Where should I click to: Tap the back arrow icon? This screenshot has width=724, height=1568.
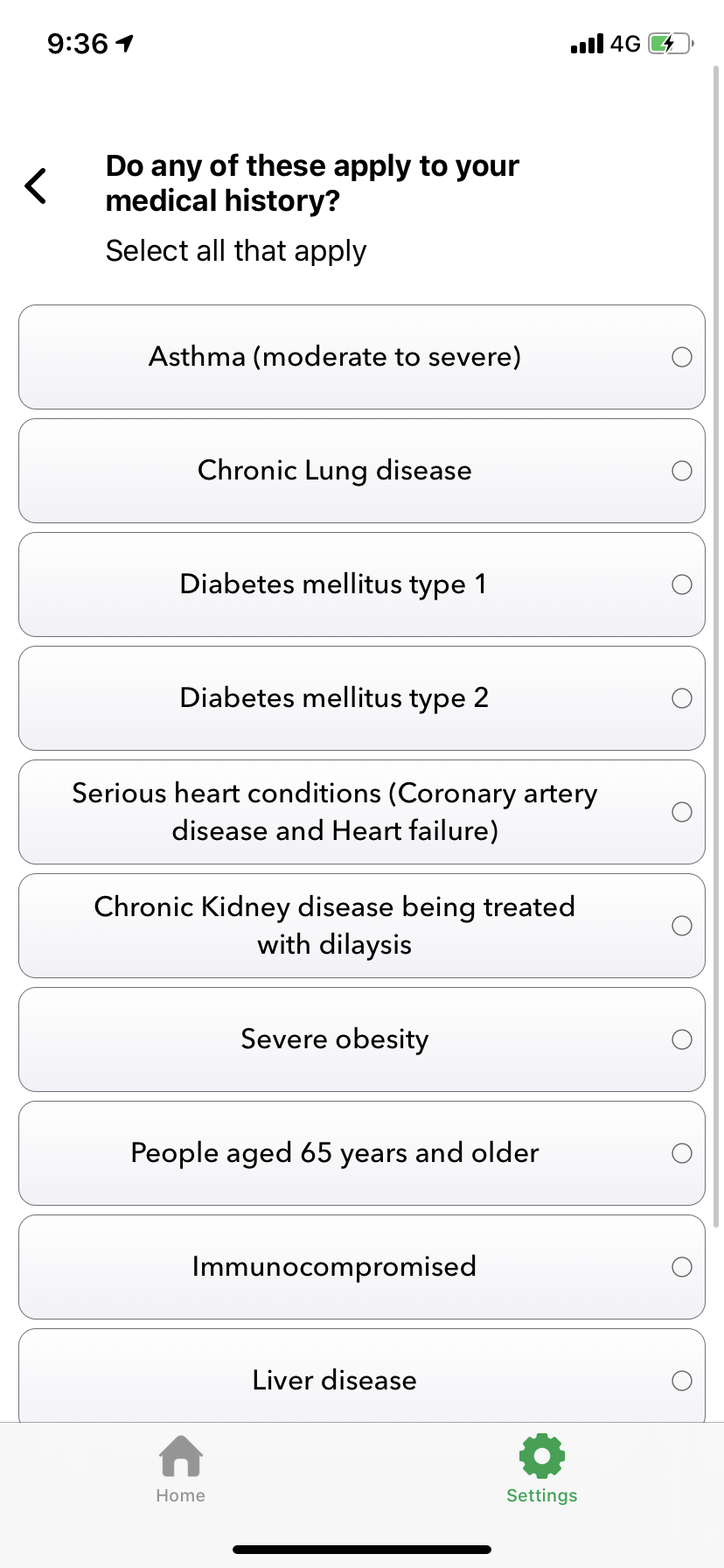coord(36,185)
